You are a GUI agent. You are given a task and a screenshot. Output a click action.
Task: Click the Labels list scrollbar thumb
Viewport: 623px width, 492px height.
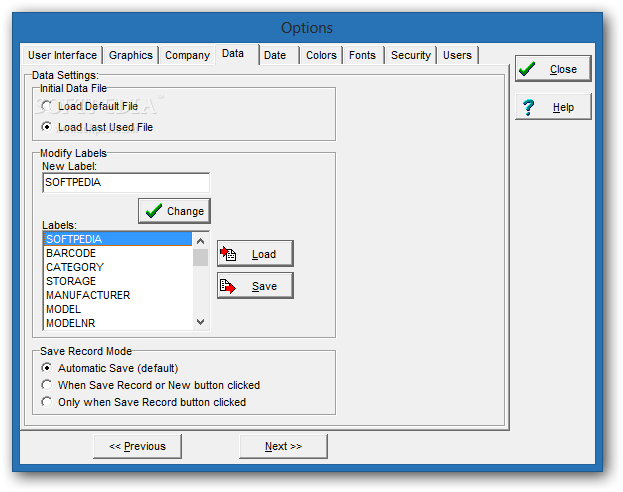click(x=201, y=257)
